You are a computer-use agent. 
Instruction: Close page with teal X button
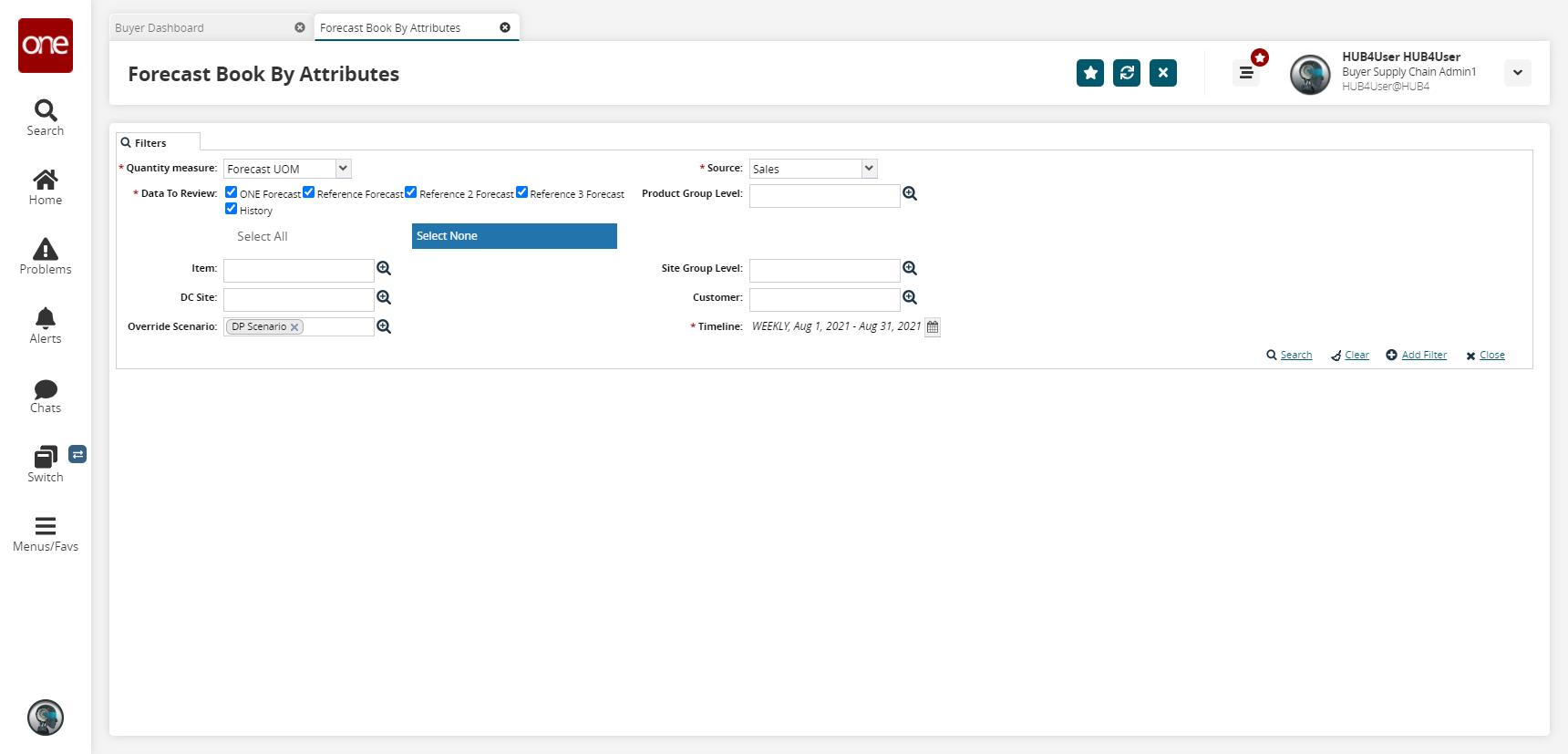pyautogui.click(x=1163, y=73)
